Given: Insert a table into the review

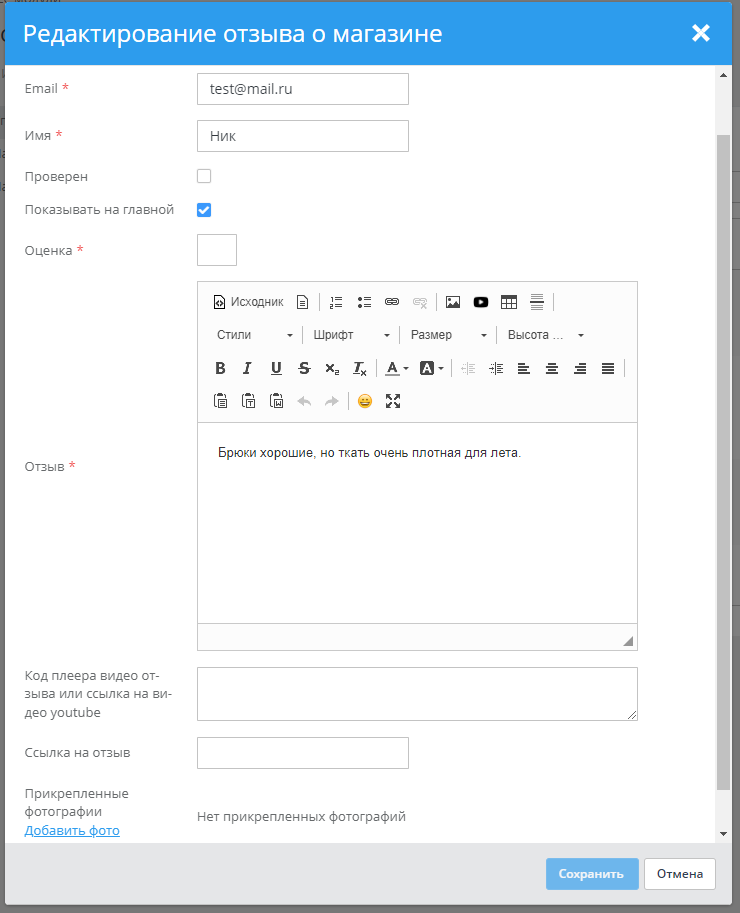Looking at the screenshot, I should coord(509,302).
